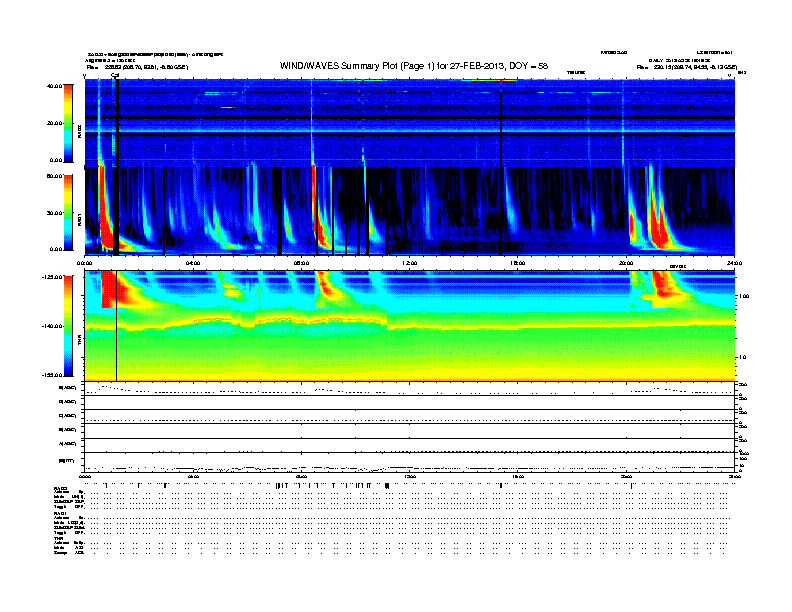
Task: Click the 04:00 tick label below RAD1 panel
Action: (192, 263)
